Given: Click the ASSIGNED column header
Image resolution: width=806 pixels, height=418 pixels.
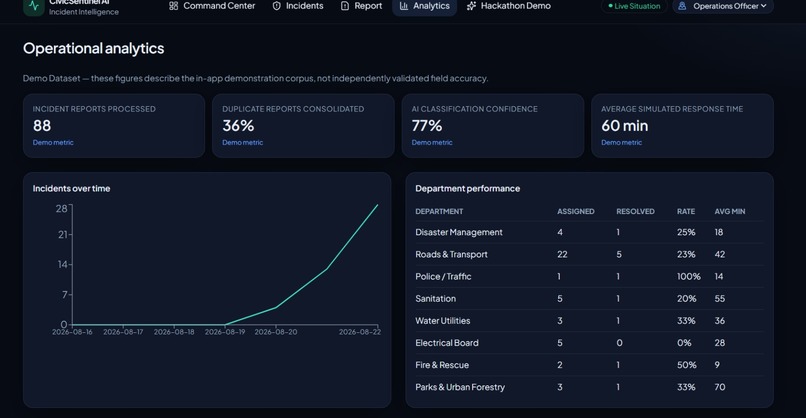Looking at the screenshot, I should 576,211.
